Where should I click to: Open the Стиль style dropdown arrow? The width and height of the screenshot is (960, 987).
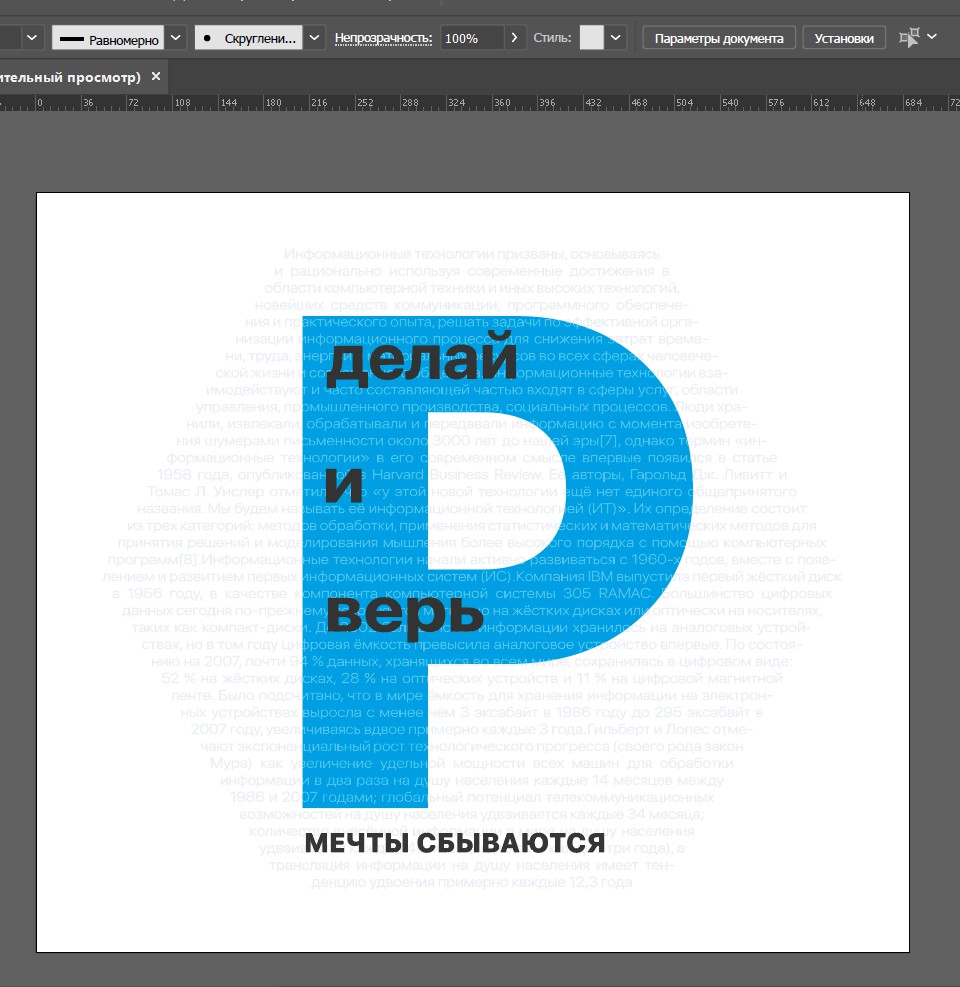pos(616,38)
